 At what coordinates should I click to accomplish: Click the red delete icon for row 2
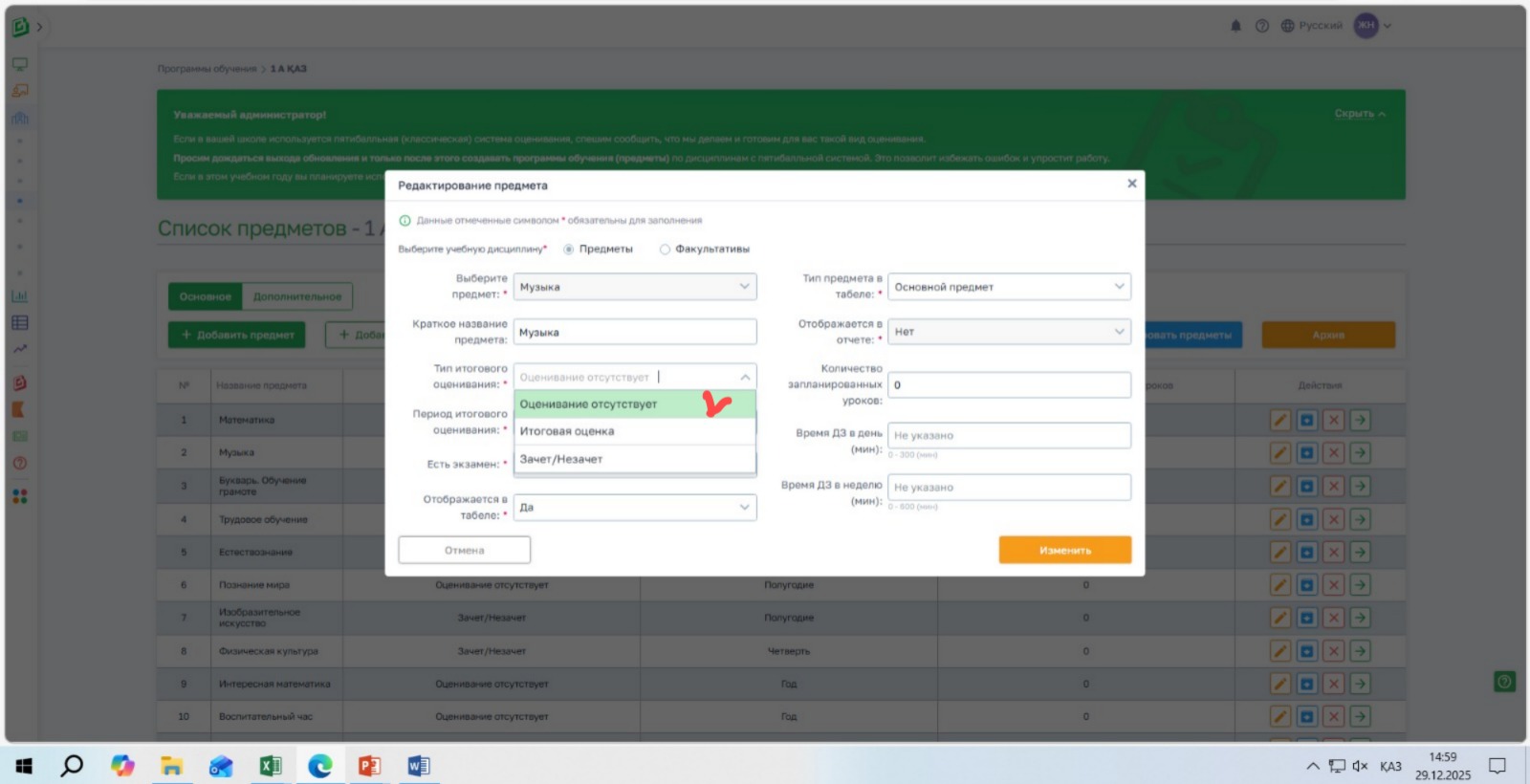click(x=1333, y=453)
